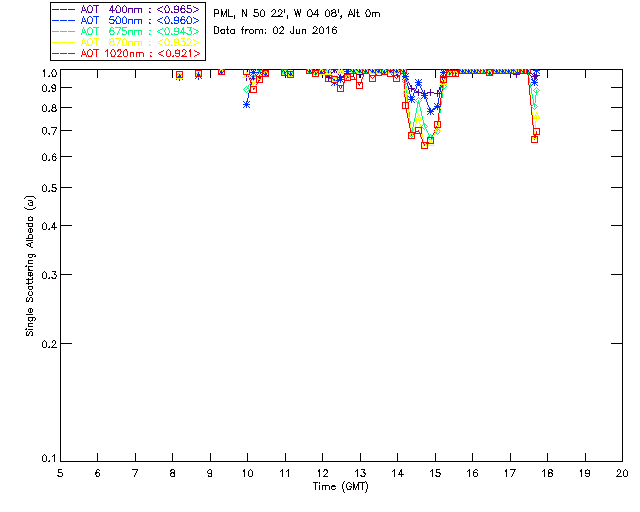Click the 20 x-axis hour label
Image resolution: width=640 pixels, height=512 pixels.
(x=622, y=473)
